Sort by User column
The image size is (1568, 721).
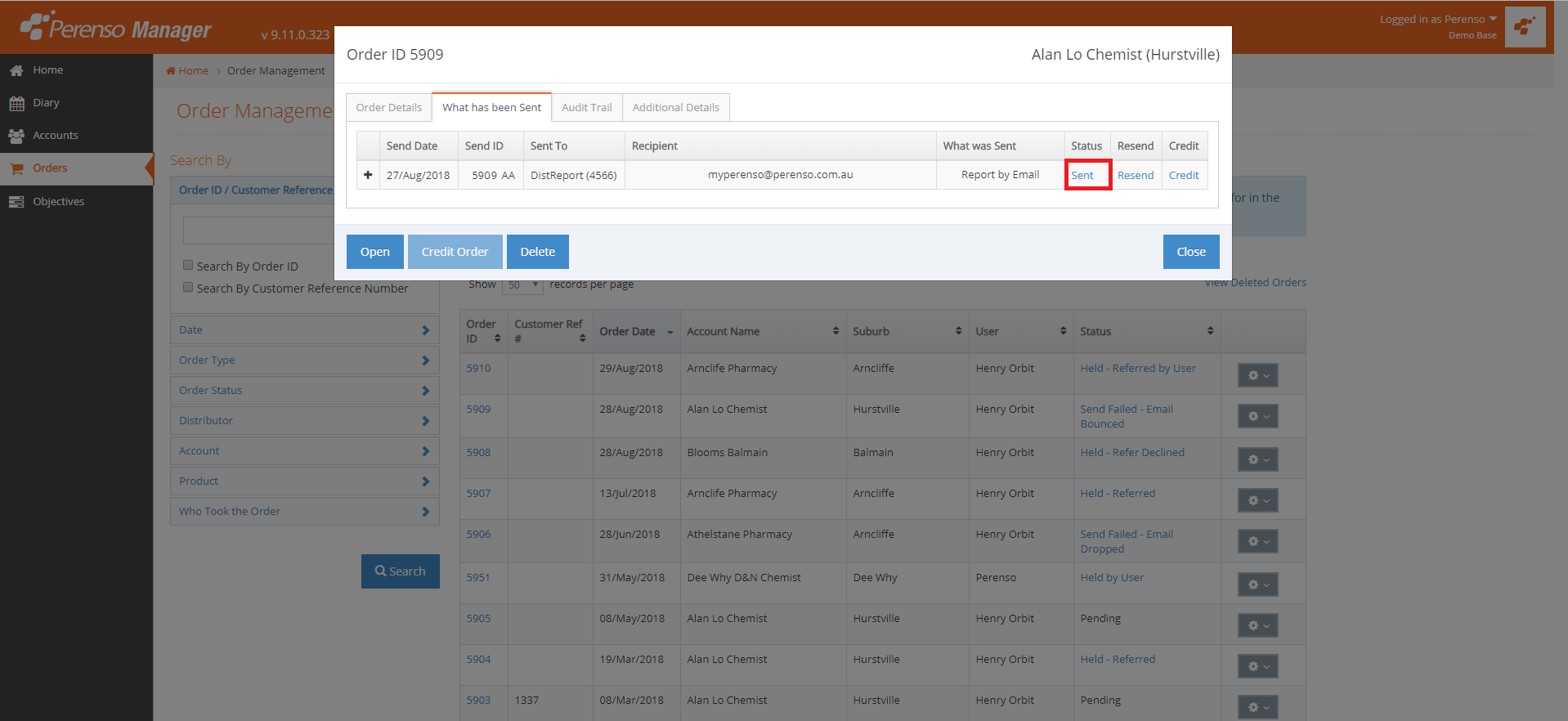coord(1021,331)
